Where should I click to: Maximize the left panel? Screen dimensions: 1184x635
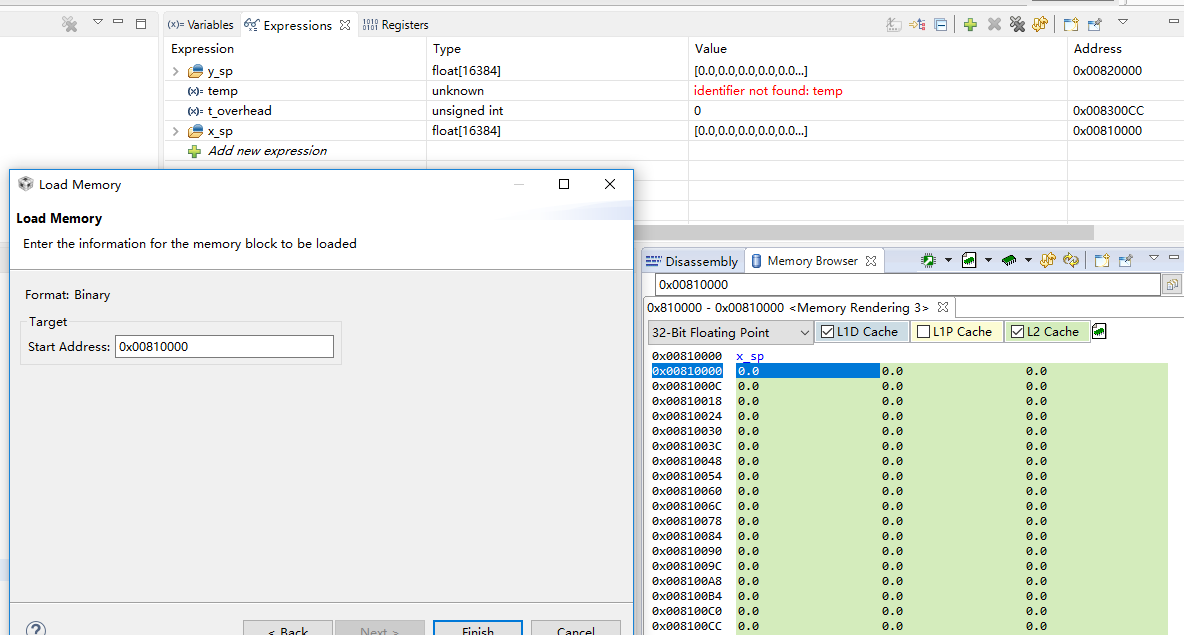pyautogui.click(x=140, y=24)
